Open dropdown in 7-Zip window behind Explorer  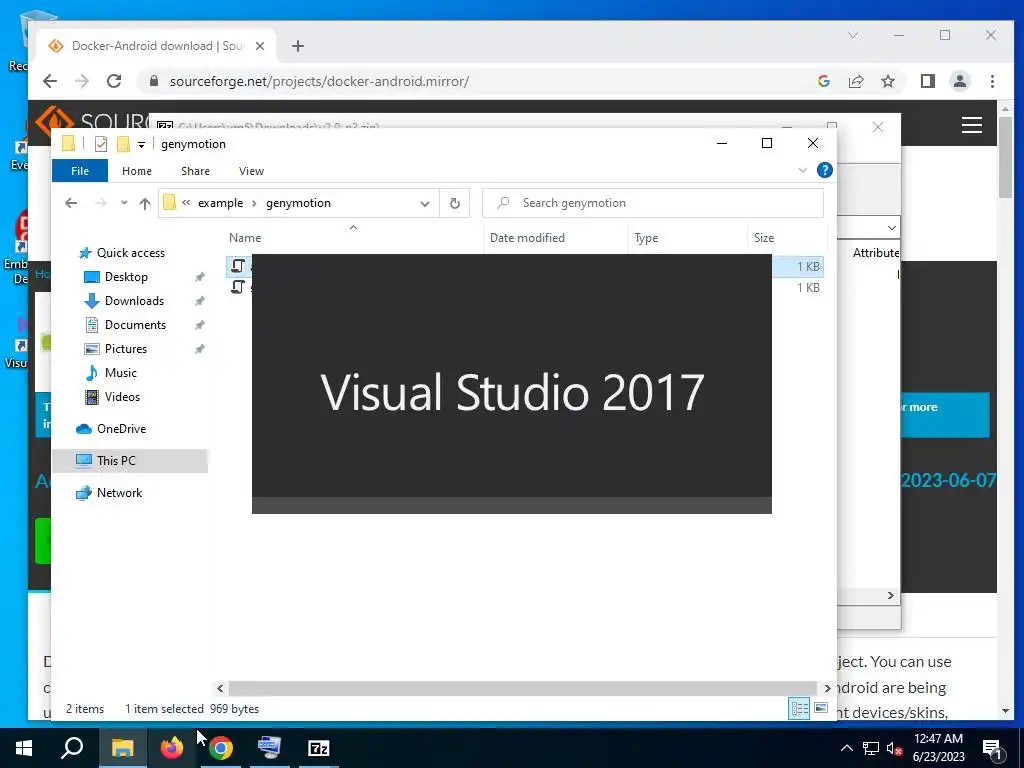(891, 228)
